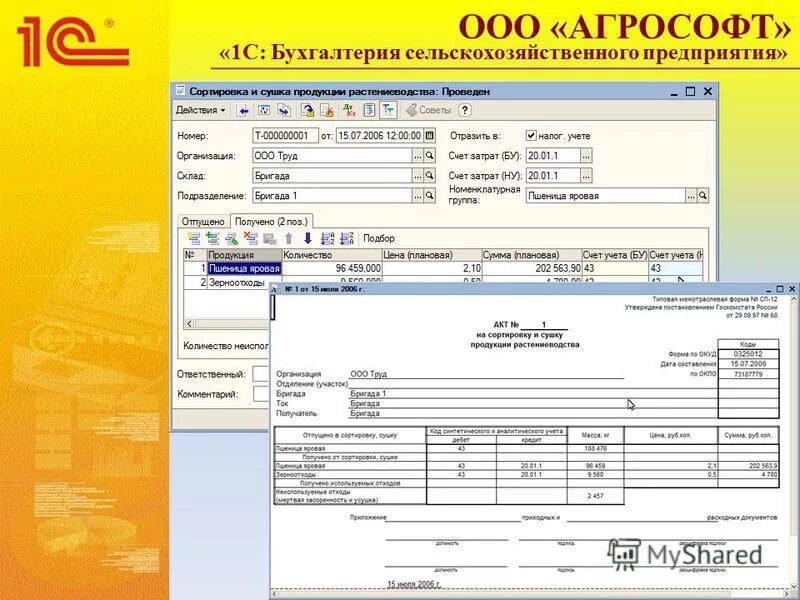Open the Действия dropdown menu
800x600 pixels.
205,110
